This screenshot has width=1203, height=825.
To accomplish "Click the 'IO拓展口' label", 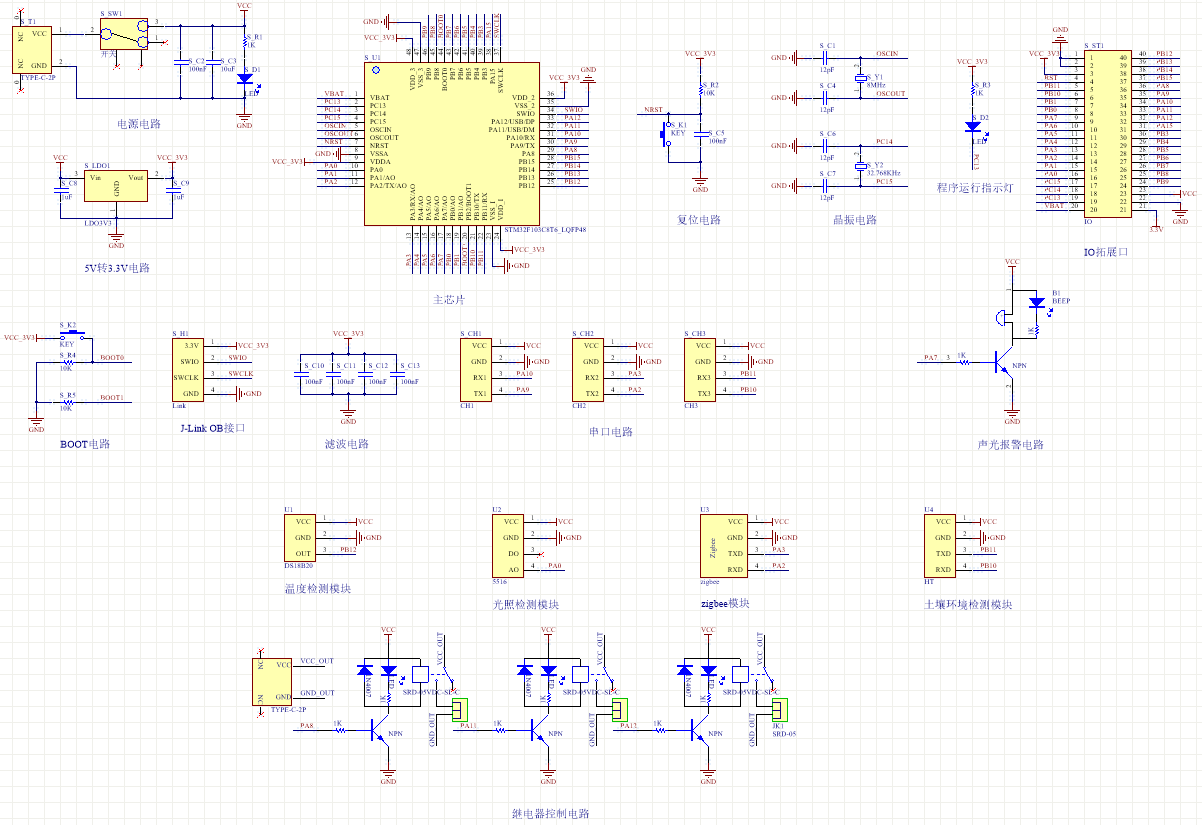I will pos(1105,253).
